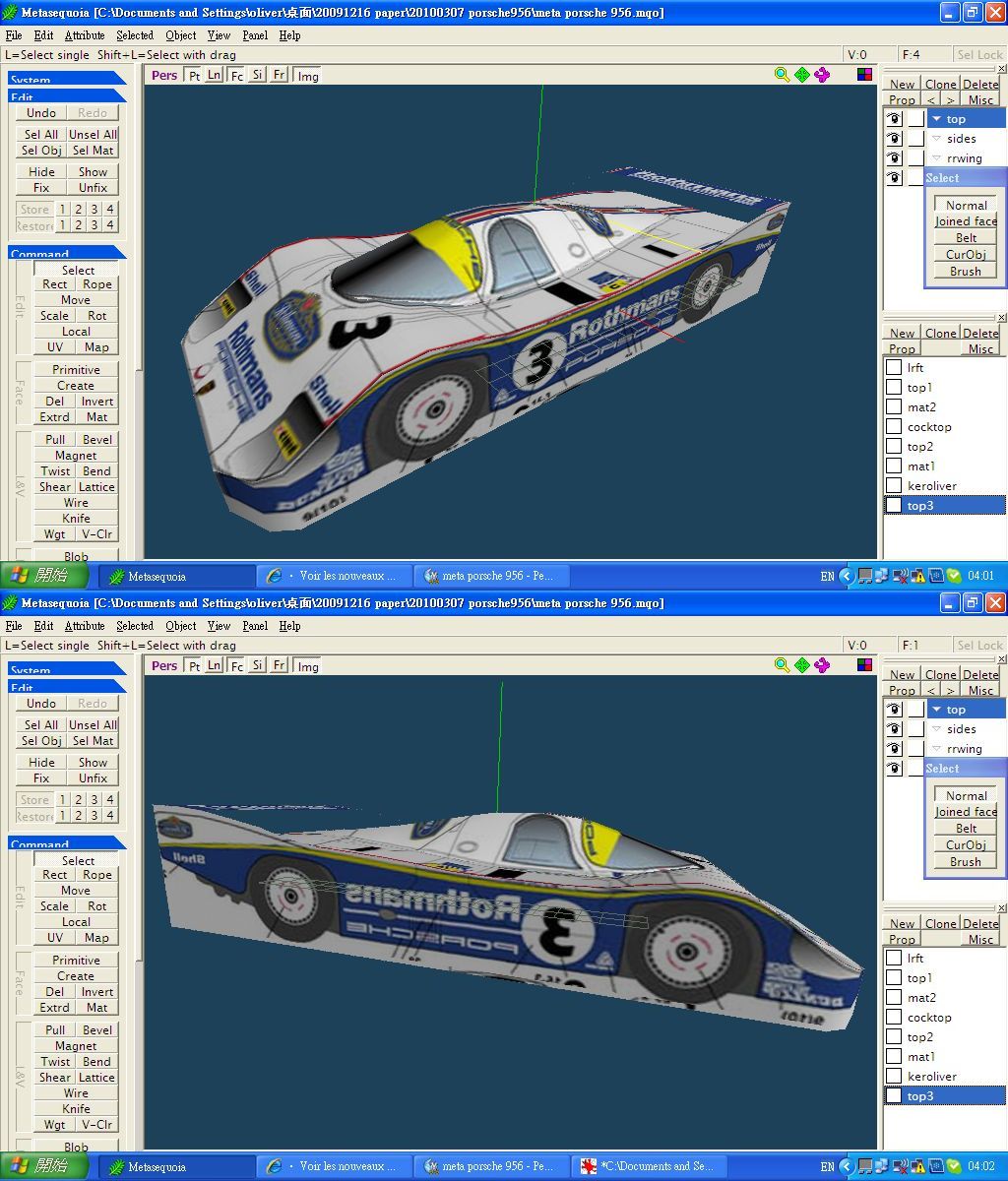Viewport: 1008px width, 1181px height.
Task: Toggle Ln line display in upper window
Action: (215, 76)
